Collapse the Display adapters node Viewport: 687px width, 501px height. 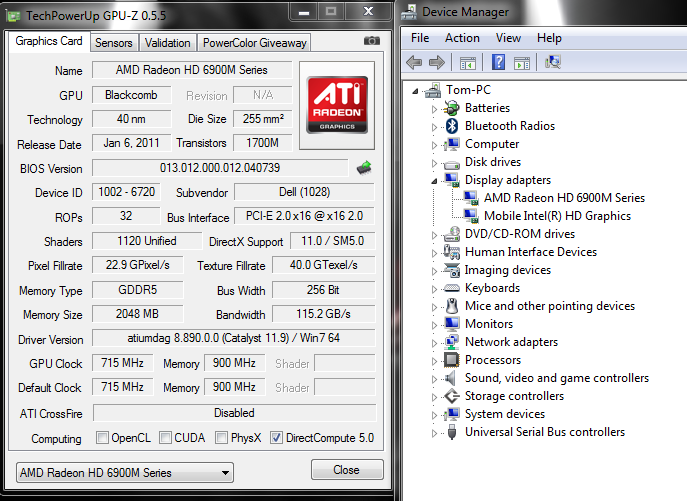434,181
